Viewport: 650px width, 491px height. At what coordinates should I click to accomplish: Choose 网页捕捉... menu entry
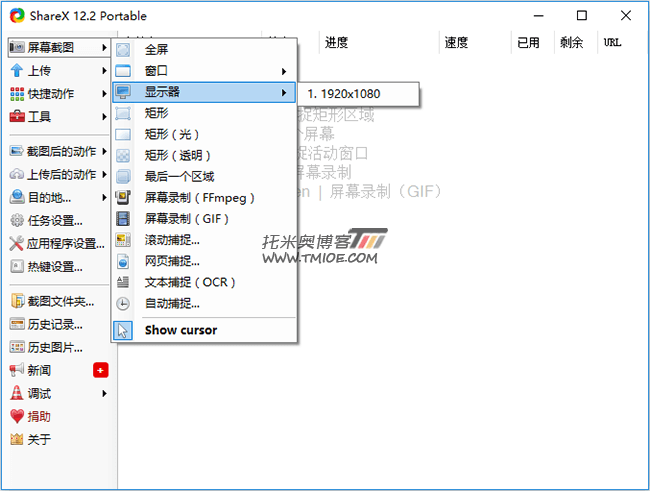205,261
